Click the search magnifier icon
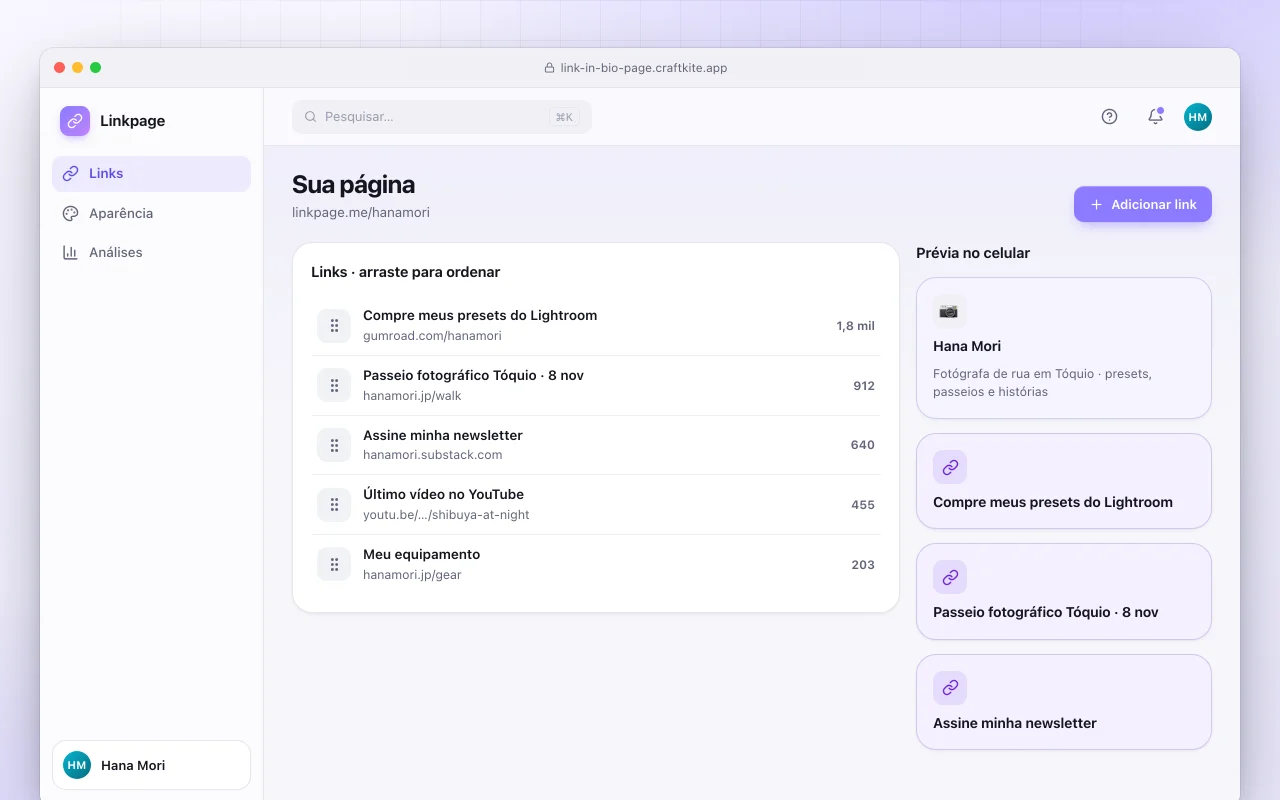 pyautogui.click(x=310, y=117)
